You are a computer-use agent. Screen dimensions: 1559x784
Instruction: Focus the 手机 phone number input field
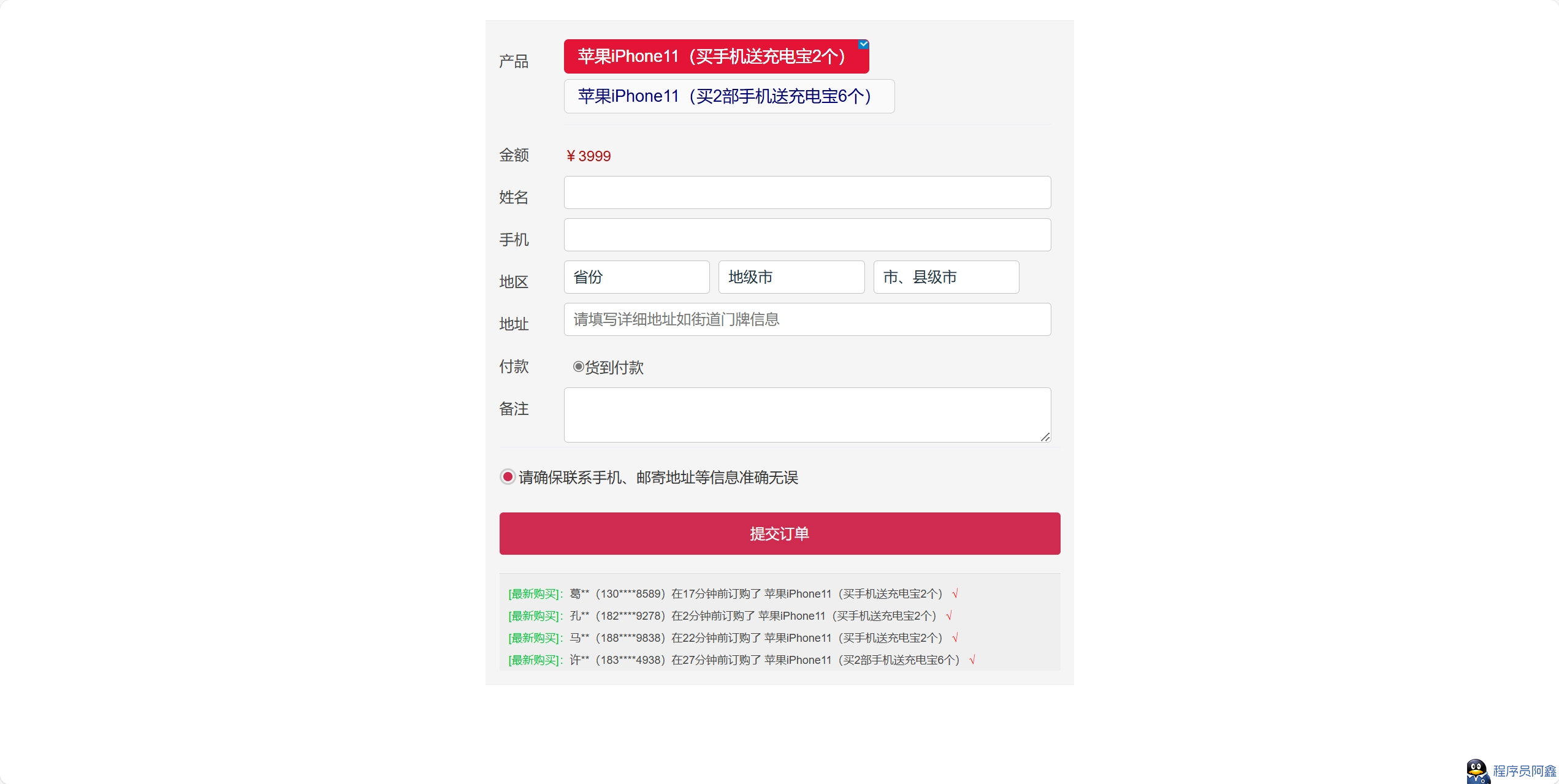(x=807, y=235)
